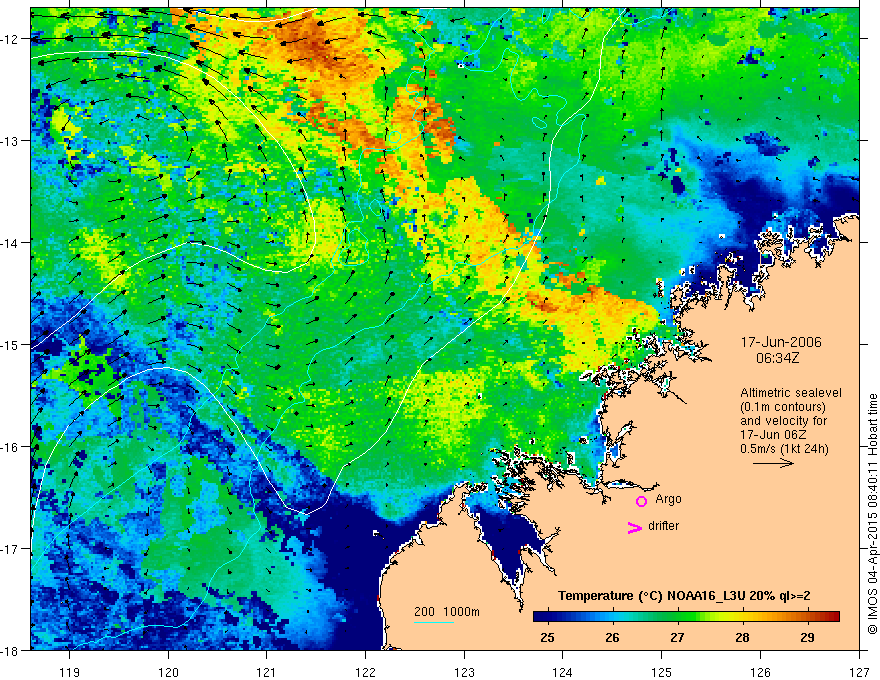
Task: Click the '-12' latitude axis label
Action: pyautogui.click(x=10, y=39)
